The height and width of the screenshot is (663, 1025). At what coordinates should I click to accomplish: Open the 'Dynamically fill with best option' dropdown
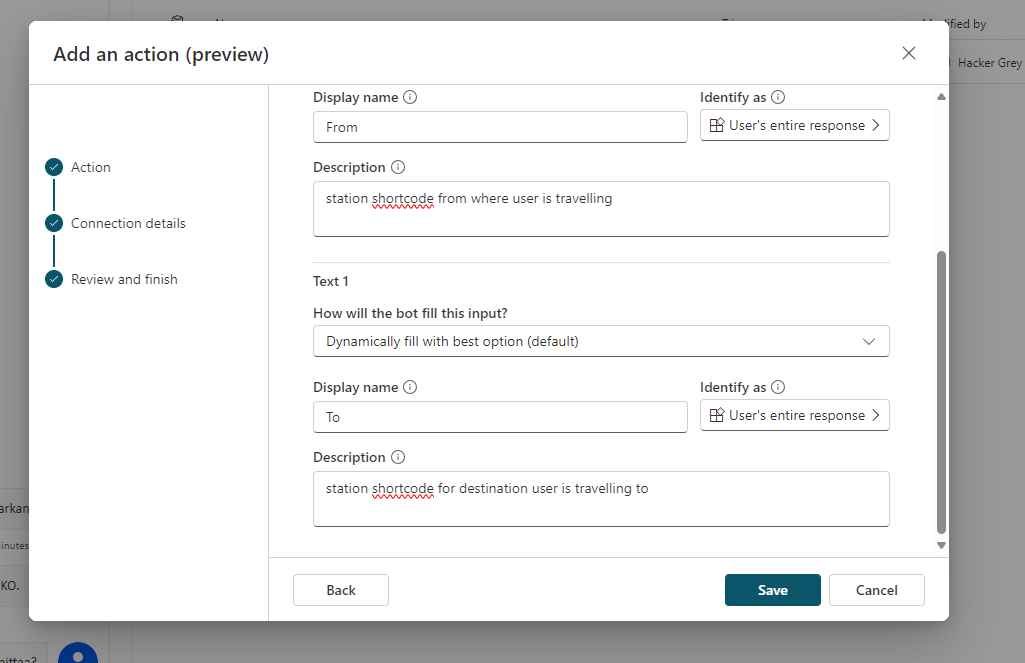pos(600,341)
